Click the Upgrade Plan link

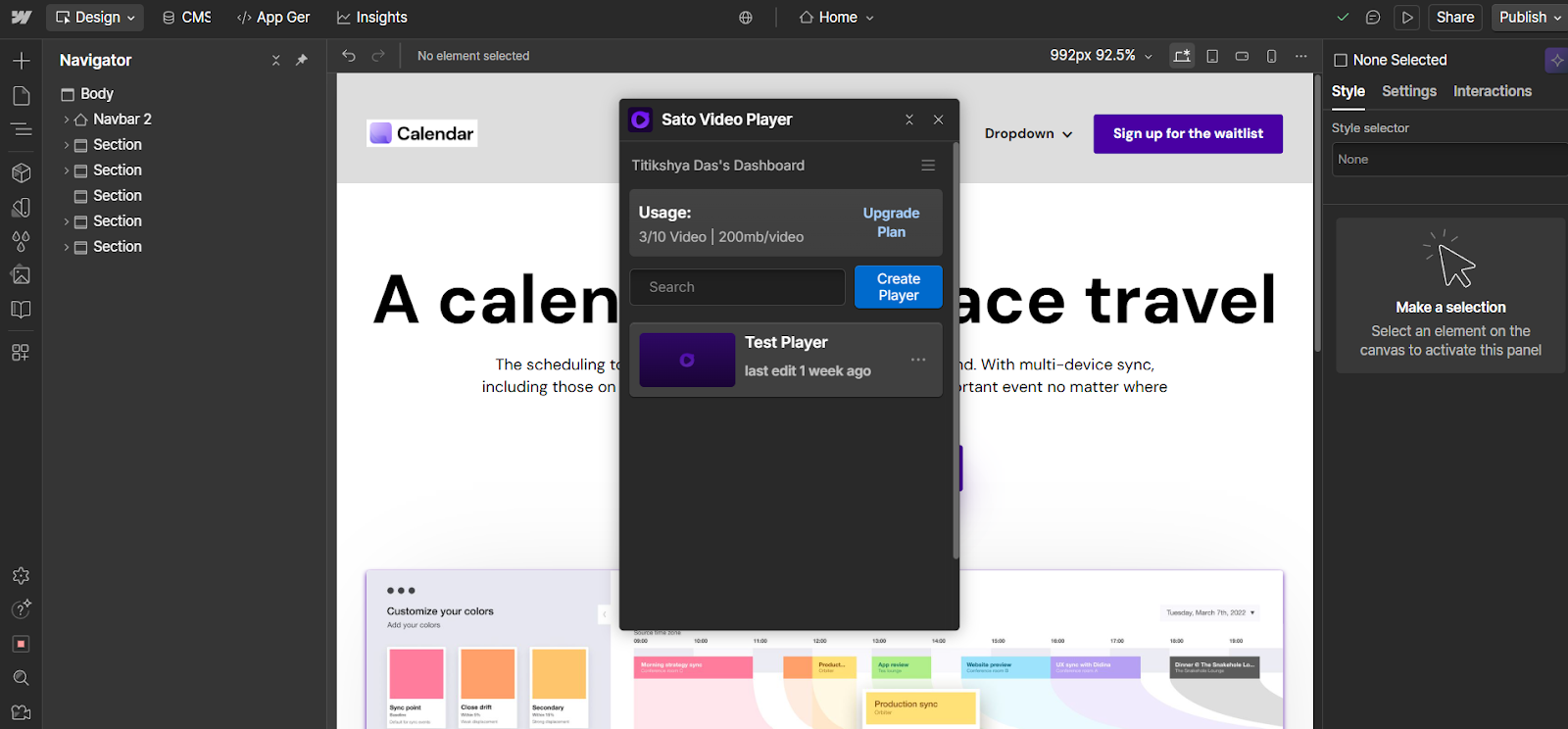(891, 222)
